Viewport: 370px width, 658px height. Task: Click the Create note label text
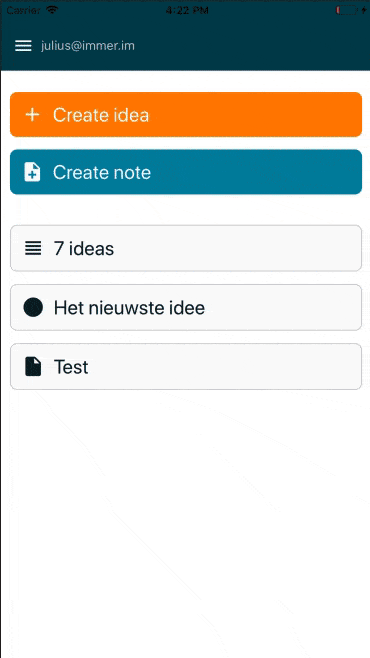tap(102, 172)
